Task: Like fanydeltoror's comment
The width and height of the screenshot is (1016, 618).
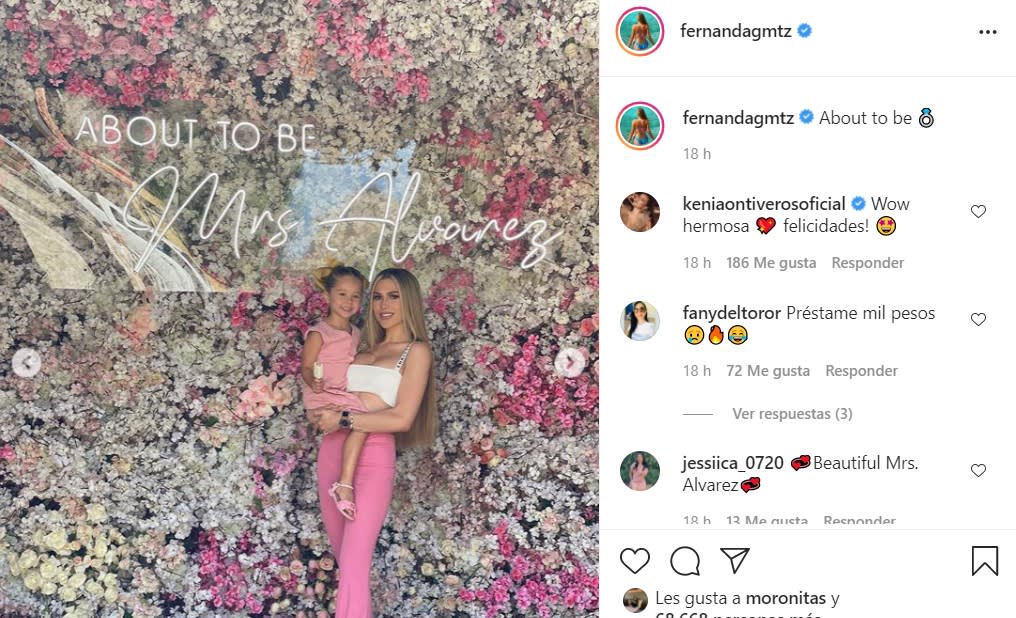Action: (978, 319)
